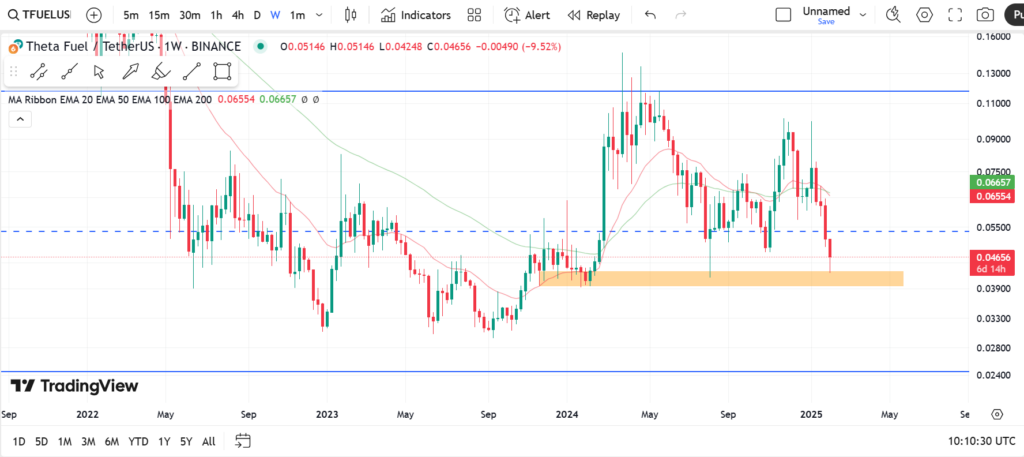Start bar Replay mode
Viewport: 1024px width, 457px height.
point(593,15)
